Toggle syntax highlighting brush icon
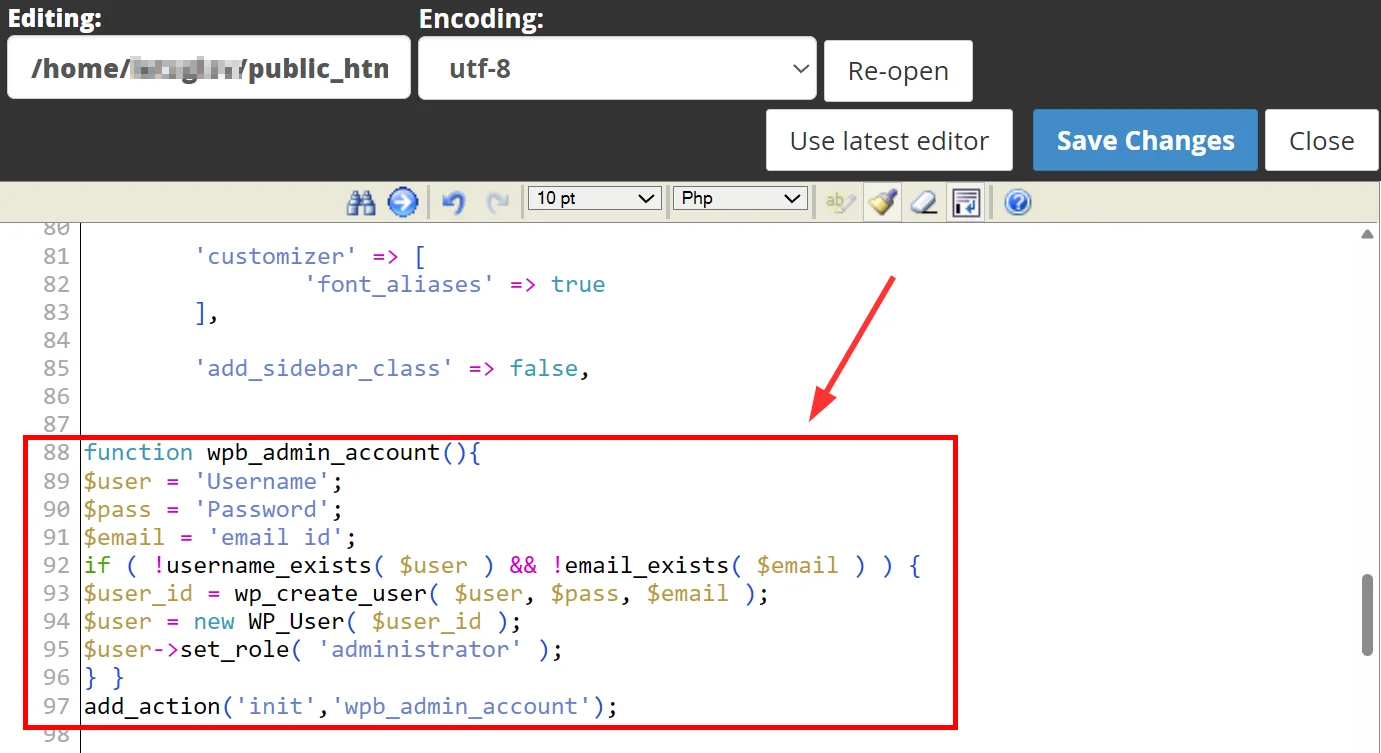Screen dimensions: 1381x753 pyautogui.click(x=882, y=203)
